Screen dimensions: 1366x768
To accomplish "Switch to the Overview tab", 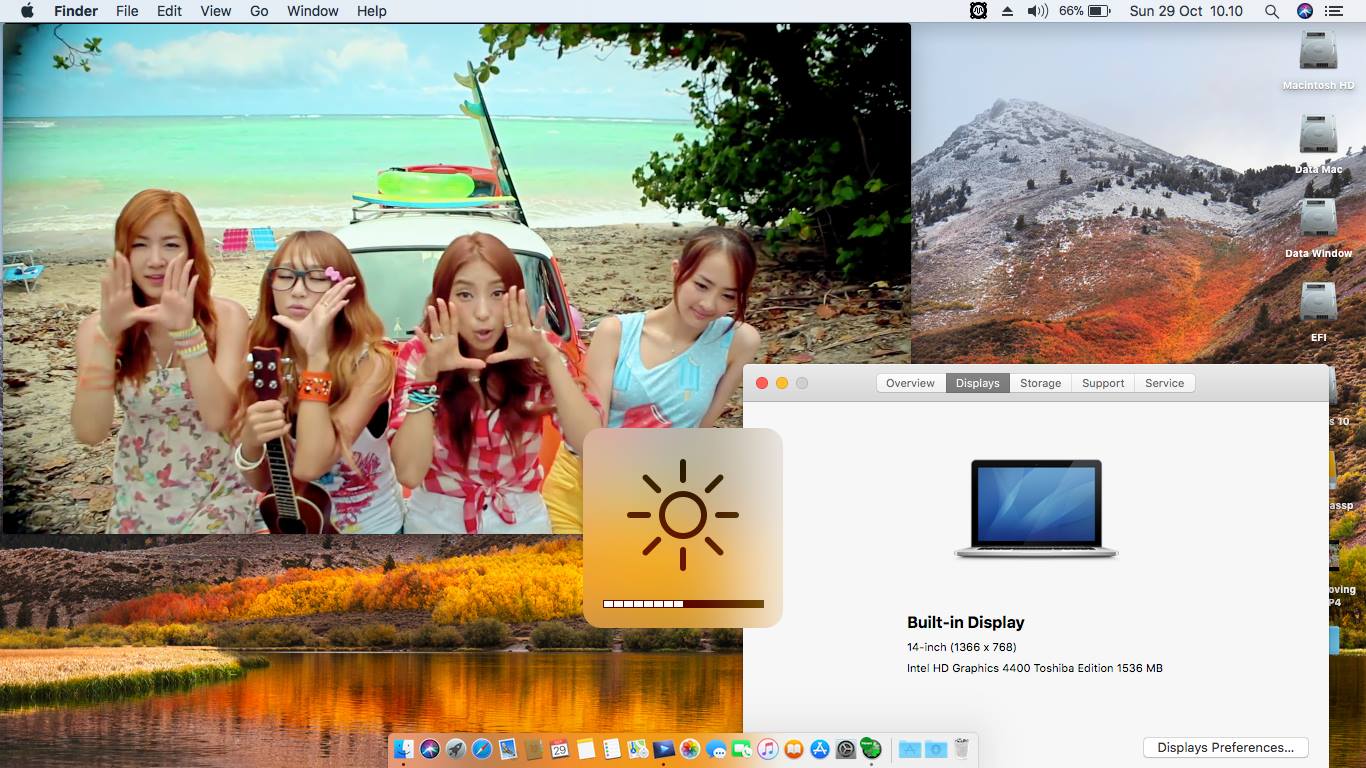I will (x=910, y=383).
